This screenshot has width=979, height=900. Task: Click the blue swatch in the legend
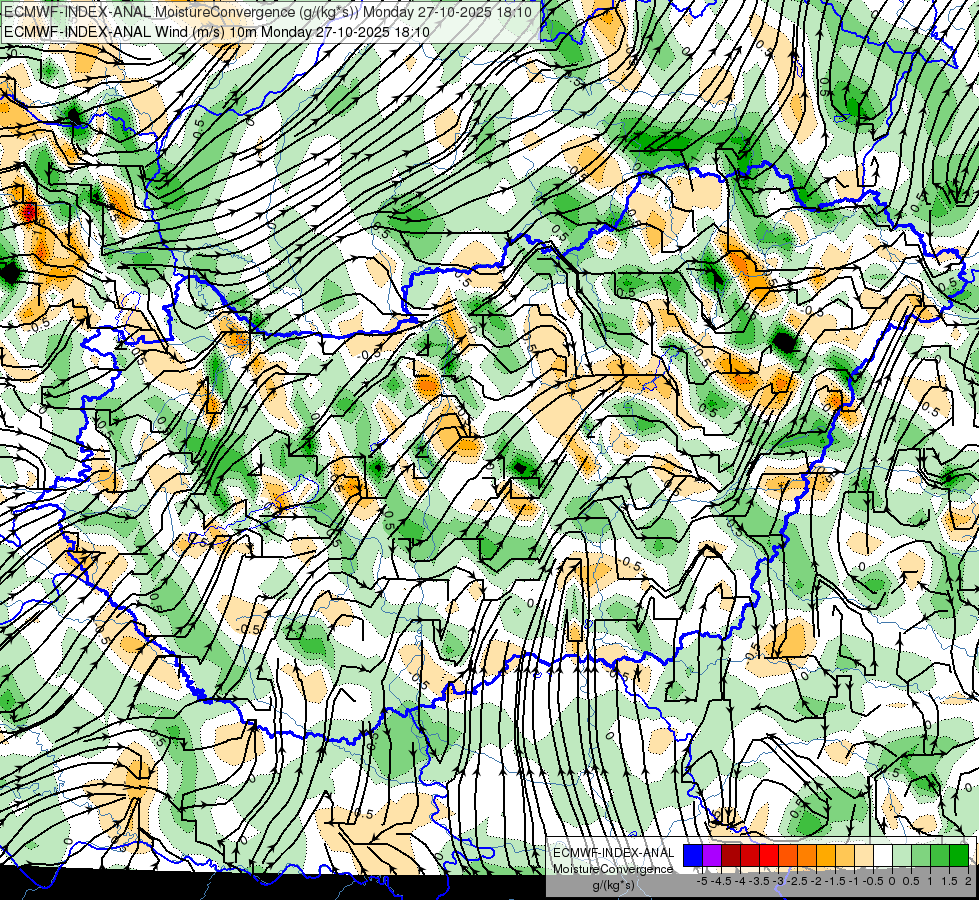693,855
